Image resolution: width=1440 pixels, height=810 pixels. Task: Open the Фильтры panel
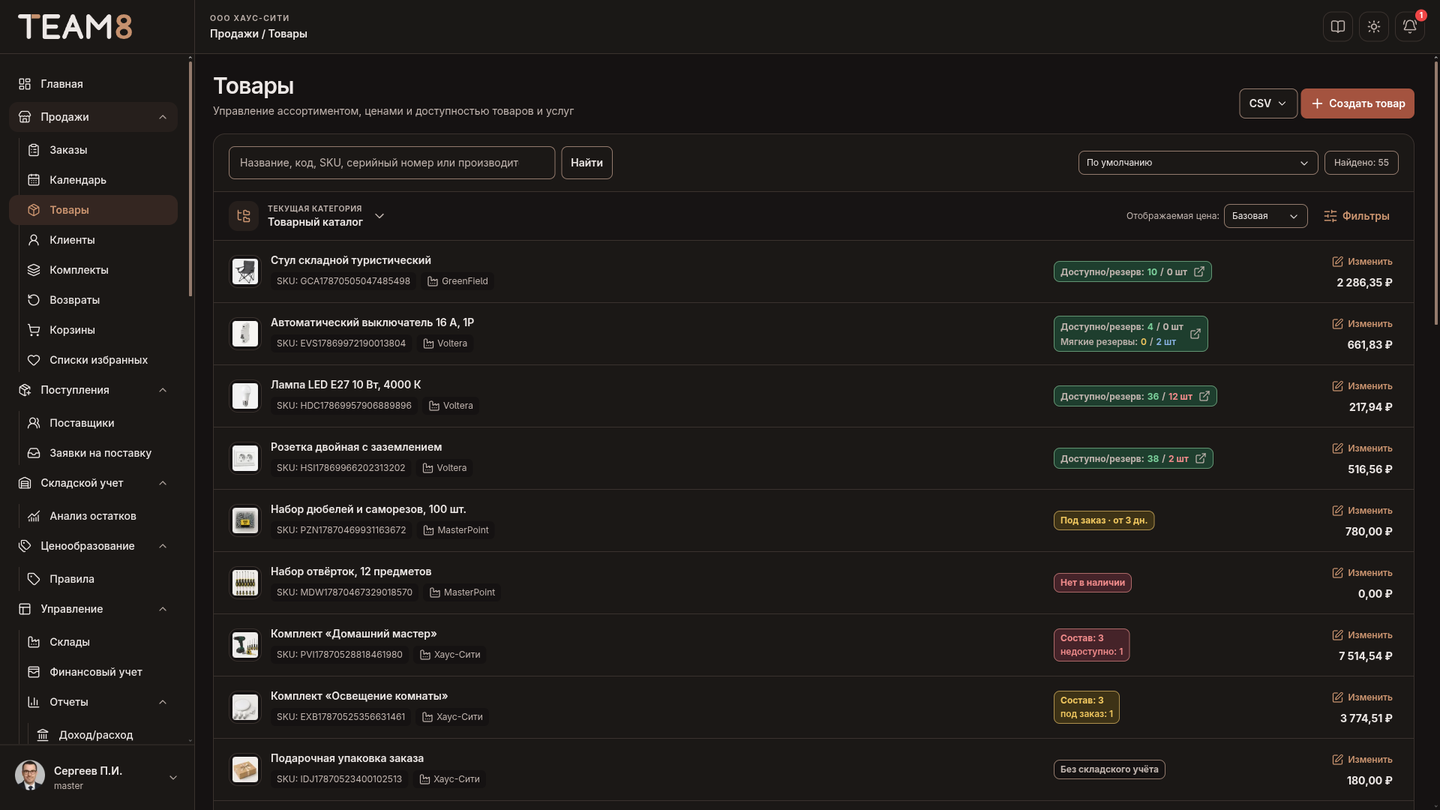point(1357,216)
